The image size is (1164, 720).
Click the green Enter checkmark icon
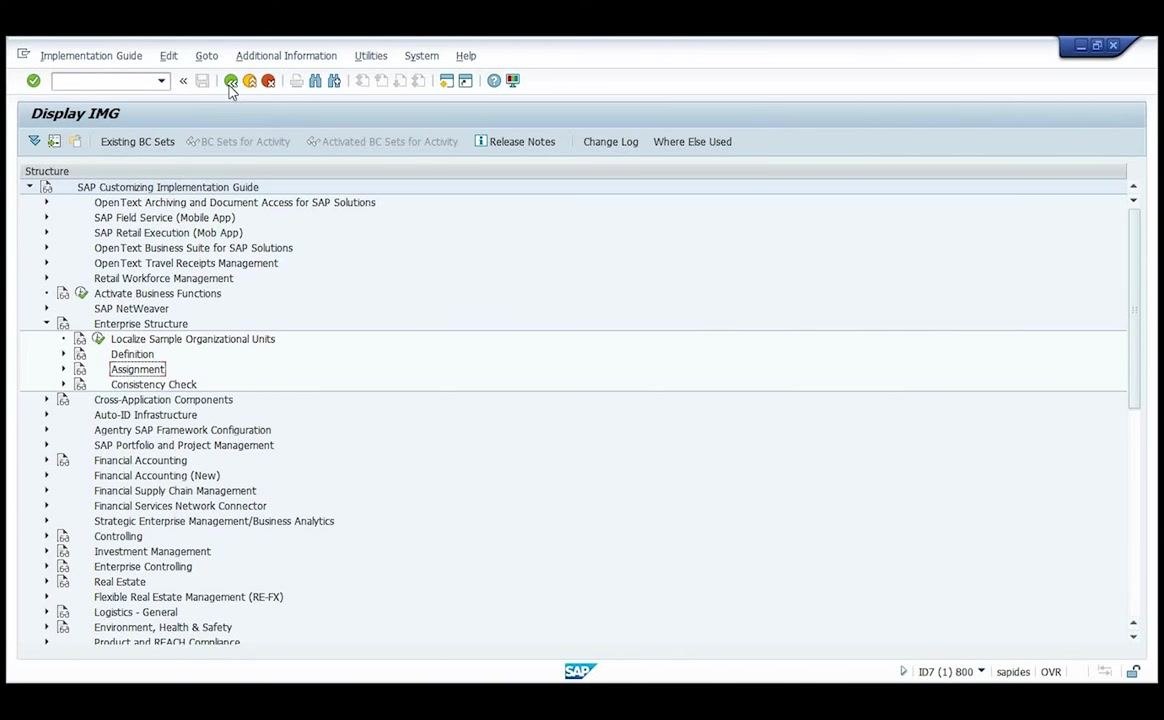coord(33,81)
